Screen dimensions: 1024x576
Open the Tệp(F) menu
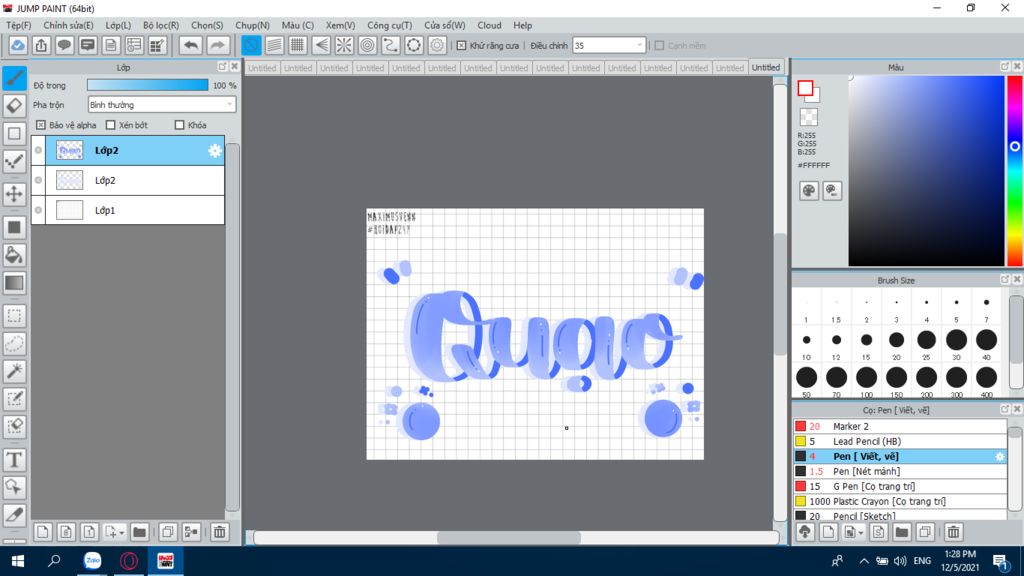pyautogui.click(x=18, y=25)
